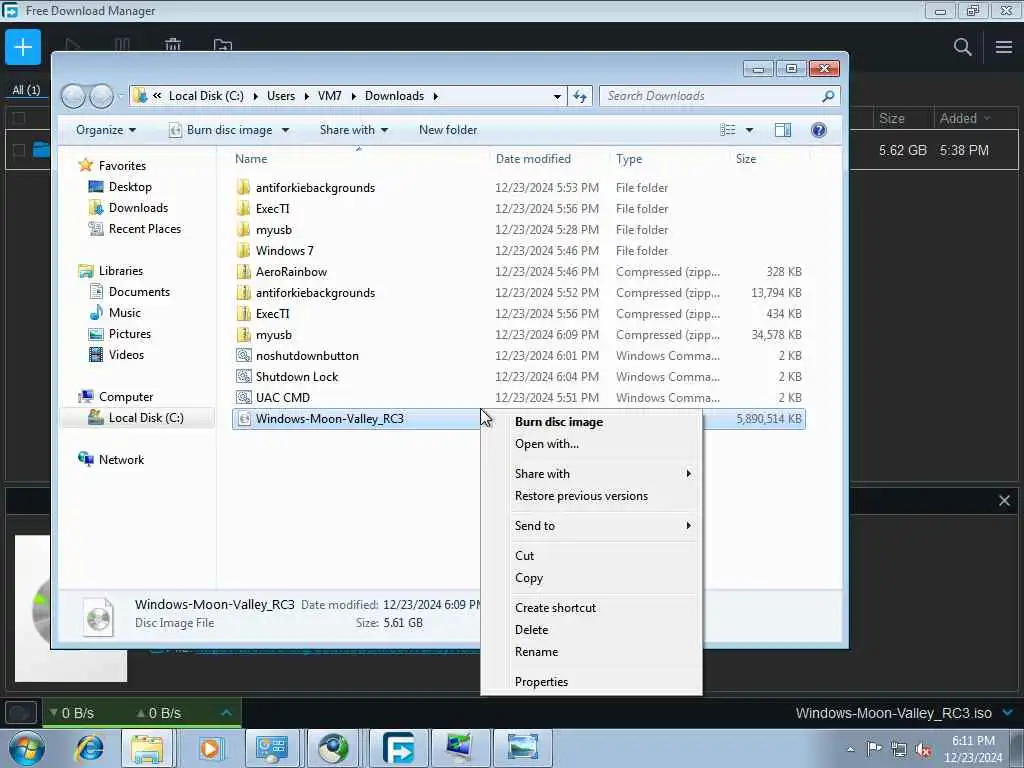Open Free Download Manager hamburger menu
The width and height of the screenshot is (1024, 768).
1004,47
